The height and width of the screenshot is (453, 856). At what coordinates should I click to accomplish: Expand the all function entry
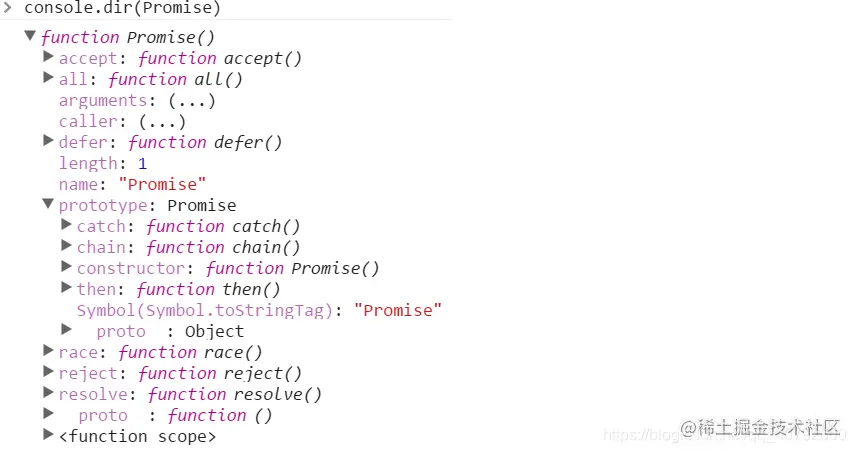[x=48, y=78]
